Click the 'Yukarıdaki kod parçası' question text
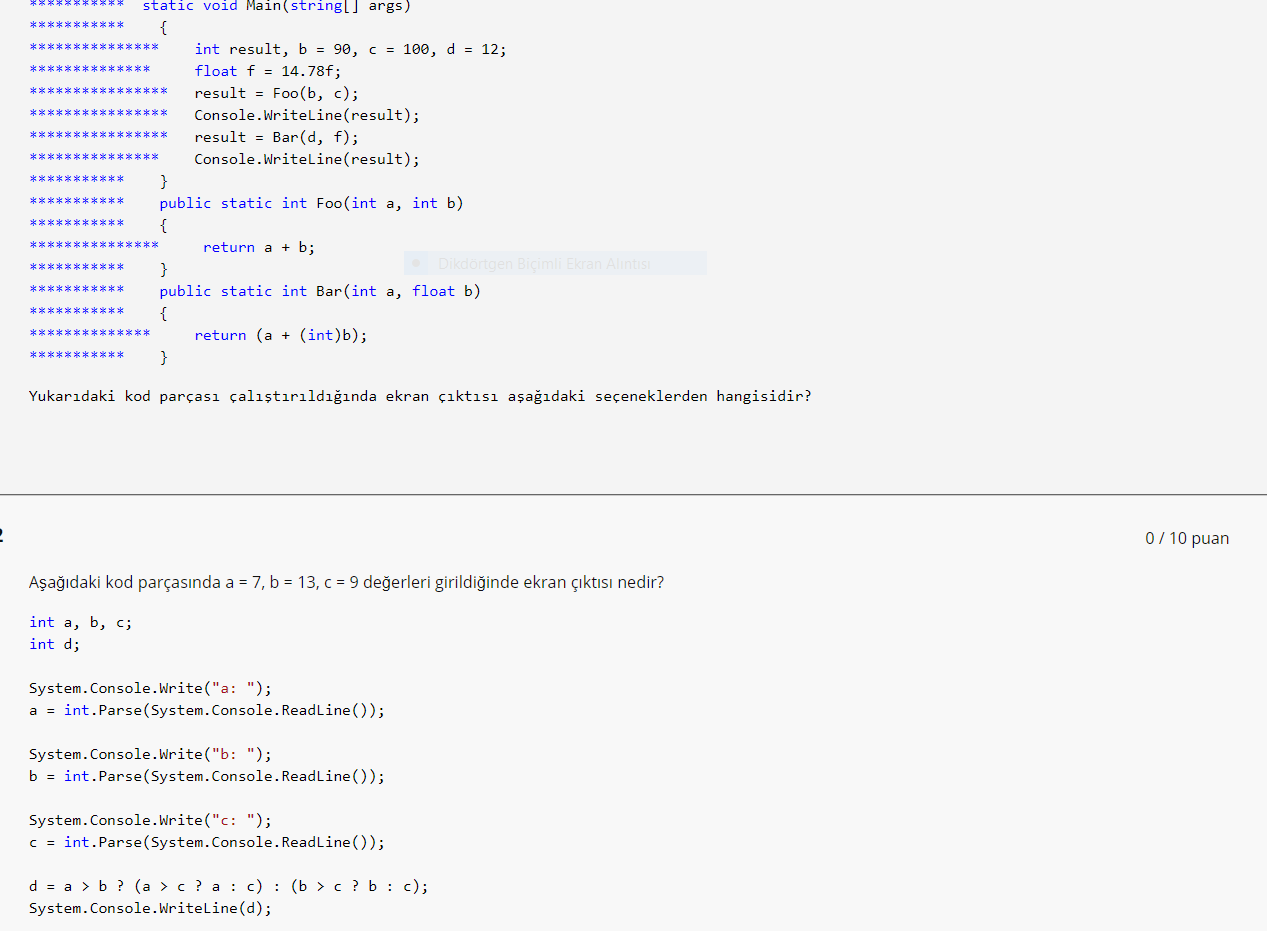 pos(420,396)
